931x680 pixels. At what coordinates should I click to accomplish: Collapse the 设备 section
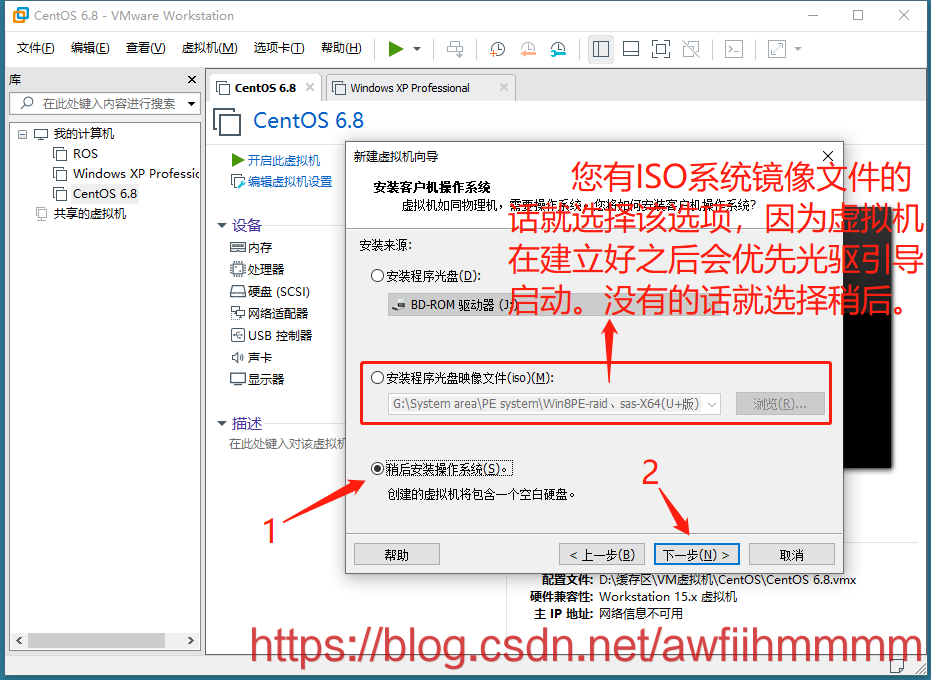pos(222,226)
